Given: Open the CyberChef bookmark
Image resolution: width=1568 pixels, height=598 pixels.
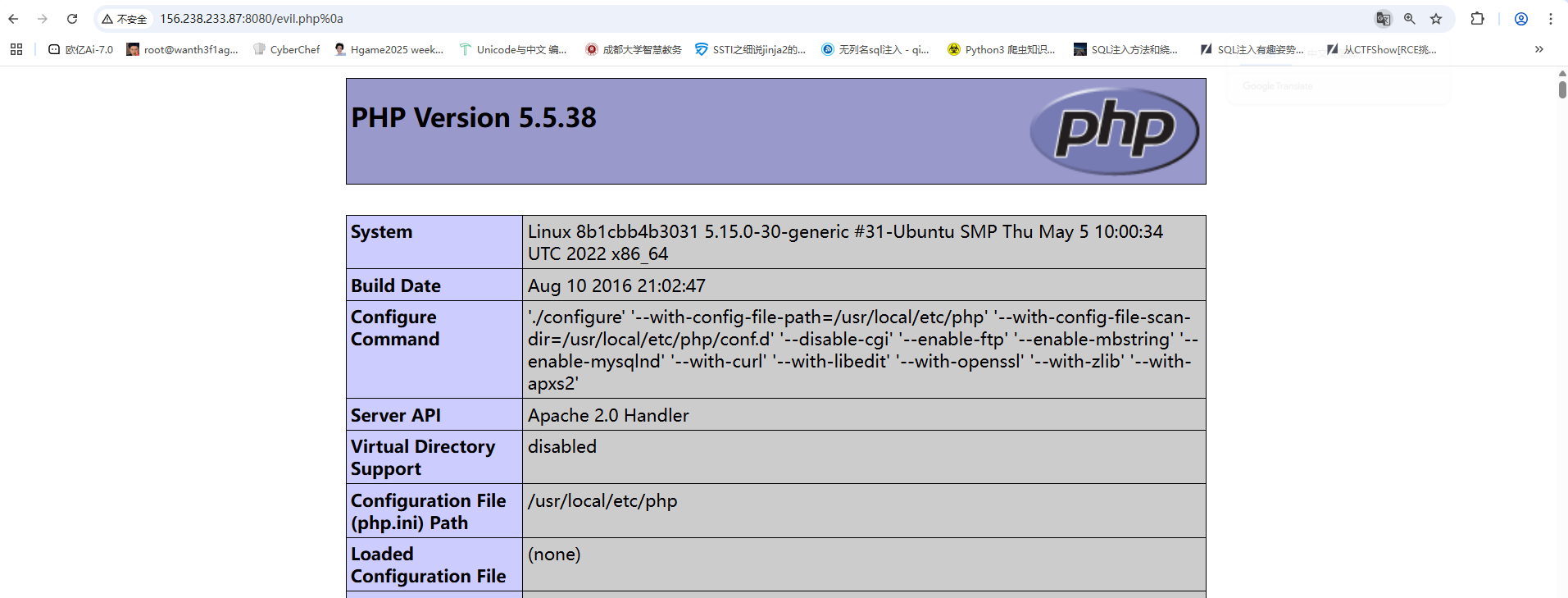Looking at the screenshot, I should pyautogui.click(x=286, y=49).
